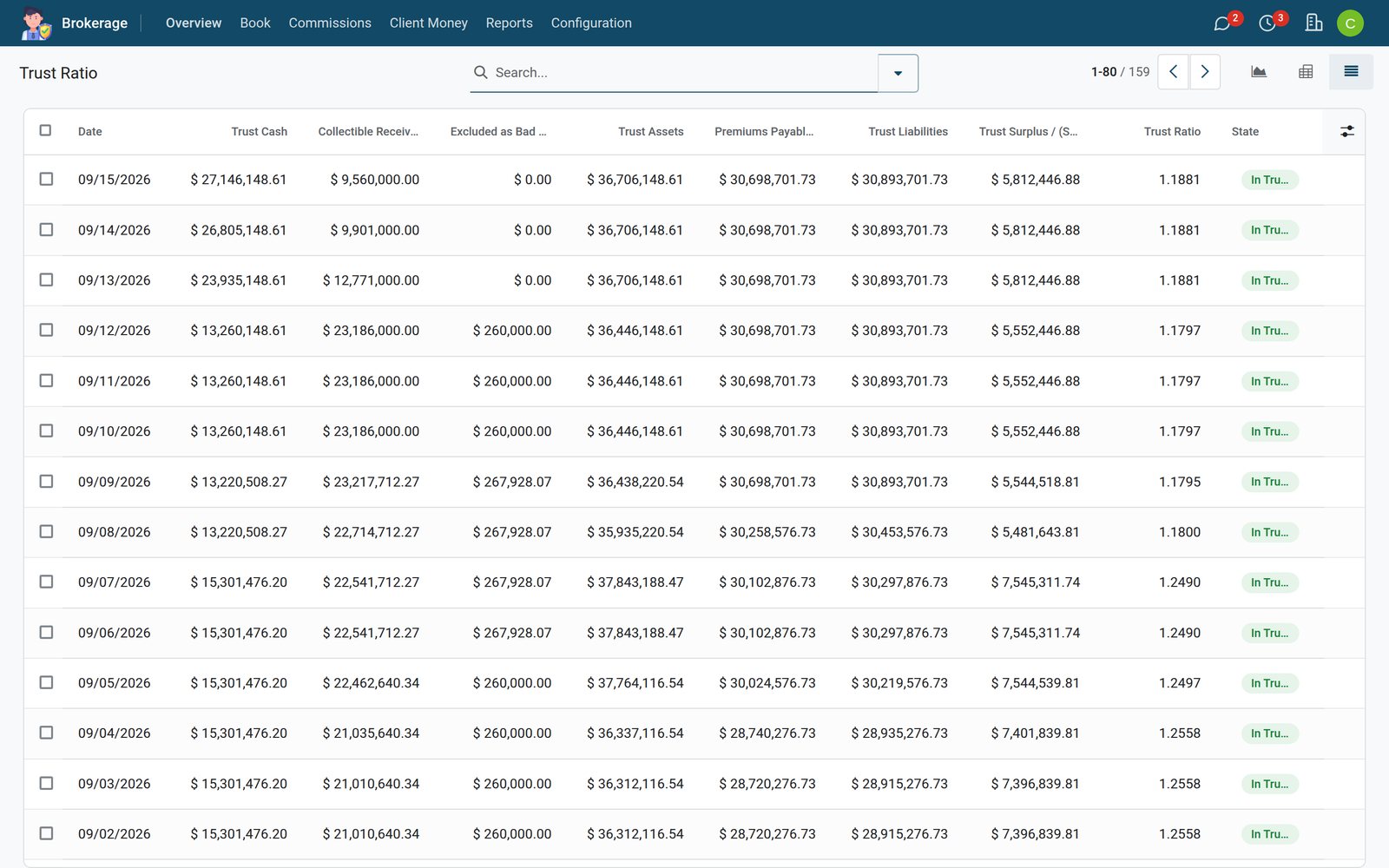Check the 09/10/2026 row checkbox
This screenshot has width=1389, height=868.
(x=46, y=431)
